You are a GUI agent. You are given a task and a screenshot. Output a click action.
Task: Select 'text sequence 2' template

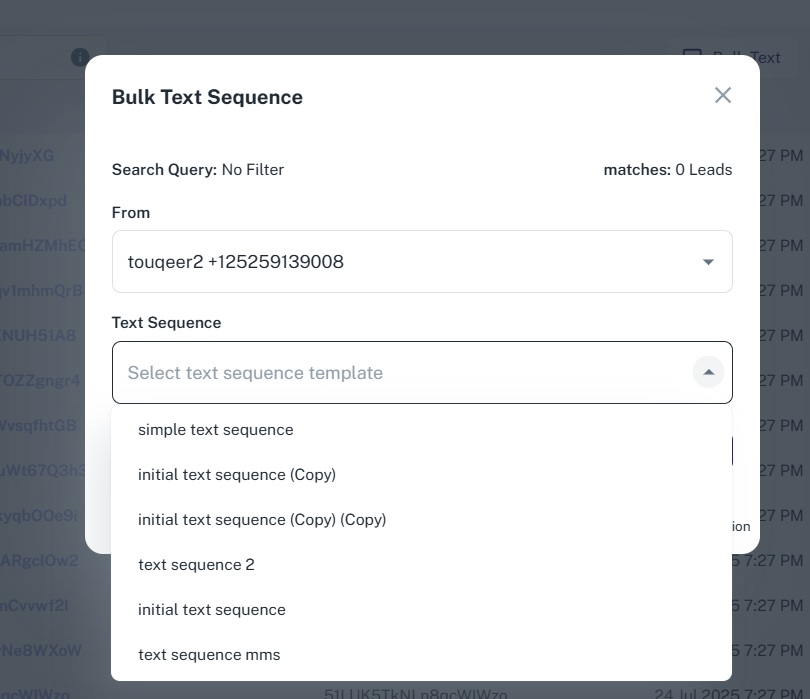[x=196, y=565]
